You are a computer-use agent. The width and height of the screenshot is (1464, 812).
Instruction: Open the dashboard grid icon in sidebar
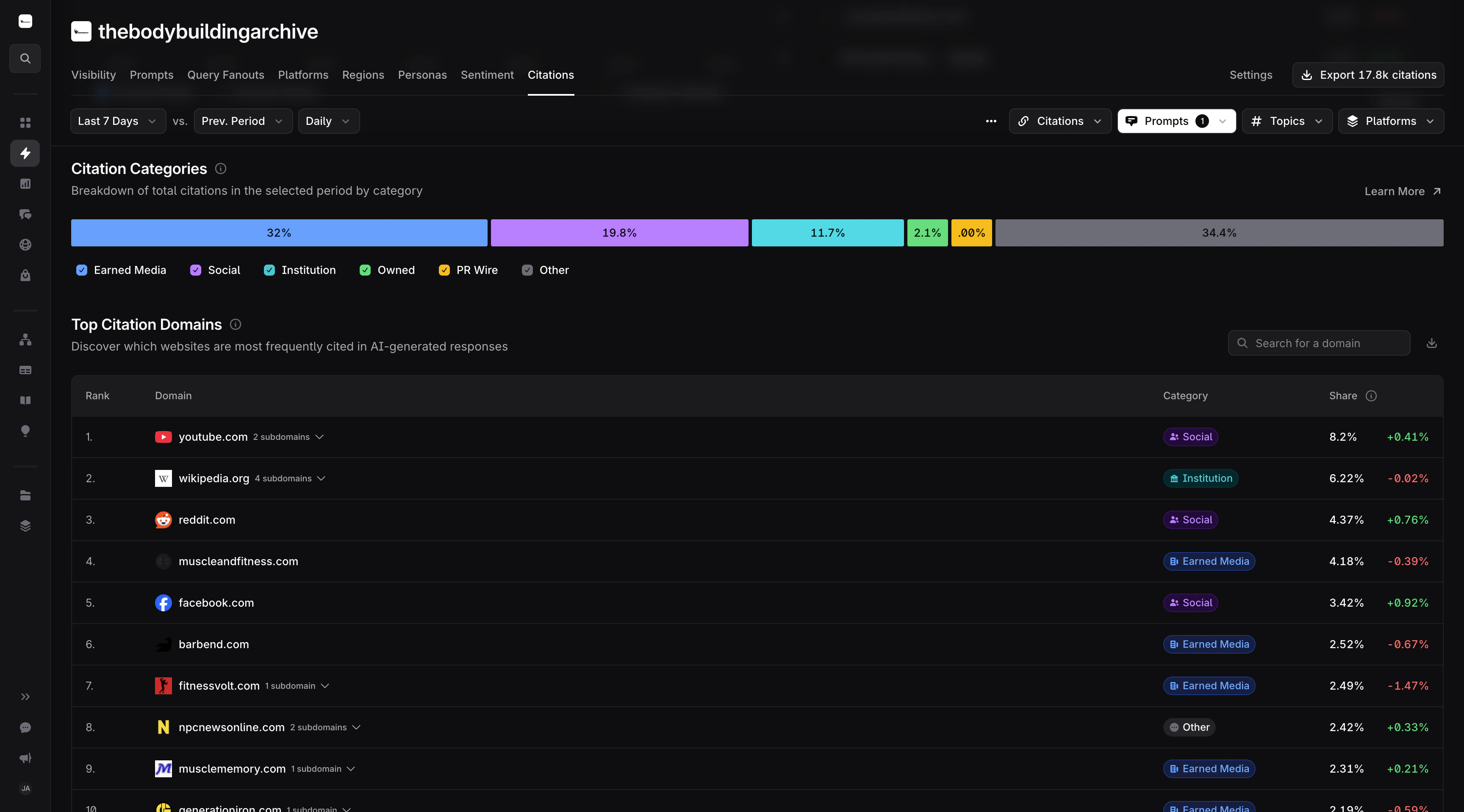(25, 123)
